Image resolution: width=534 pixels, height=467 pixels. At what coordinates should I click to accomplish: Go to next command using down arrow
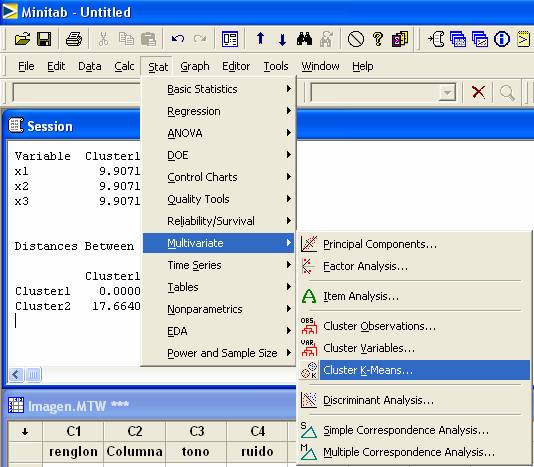tap(282, 39)
